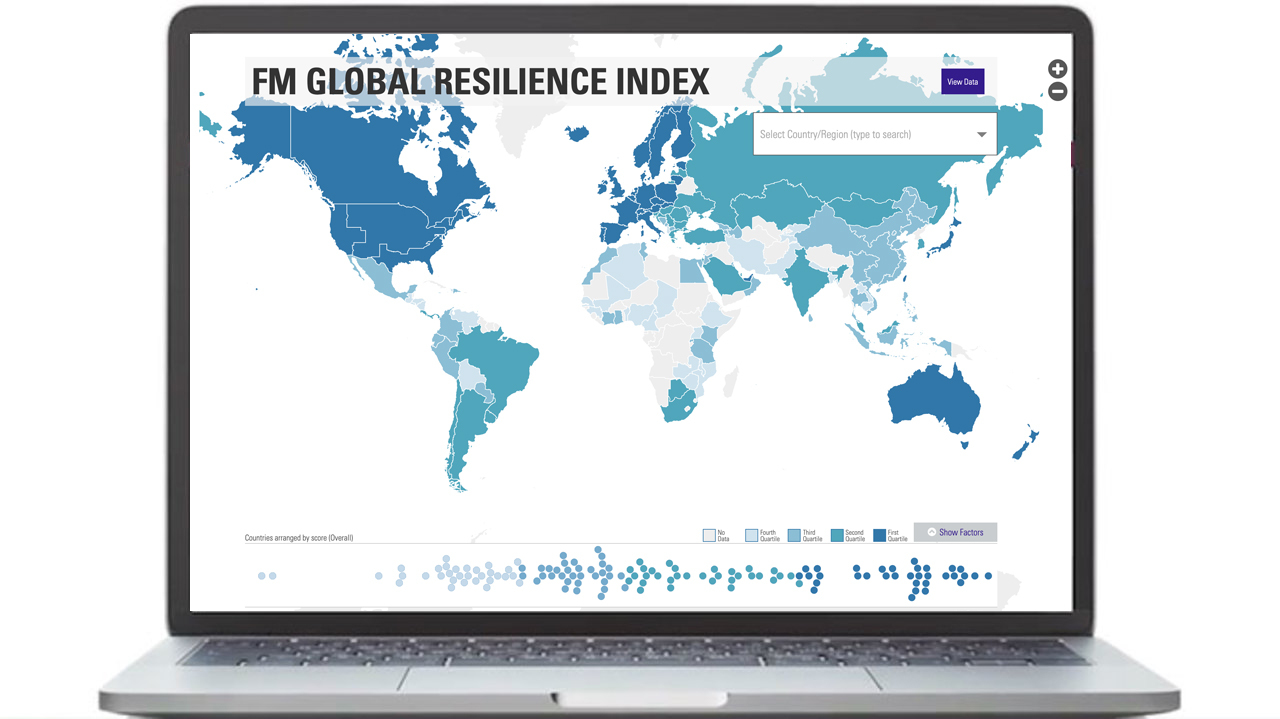Viewport: 1280px width, 719px height.
Task: Click the Countries arranged by score label
Action: tap(299, 537)
